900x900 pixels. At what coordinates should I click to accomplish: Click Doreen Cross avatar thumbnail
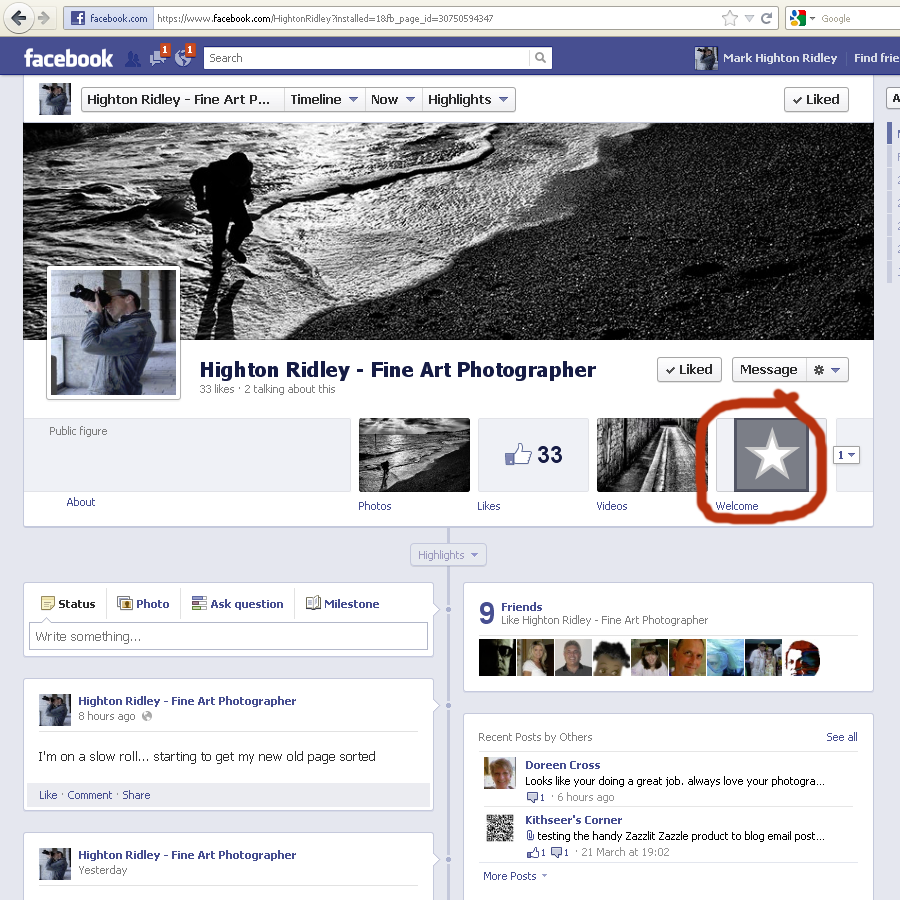(x=499, y=773)
